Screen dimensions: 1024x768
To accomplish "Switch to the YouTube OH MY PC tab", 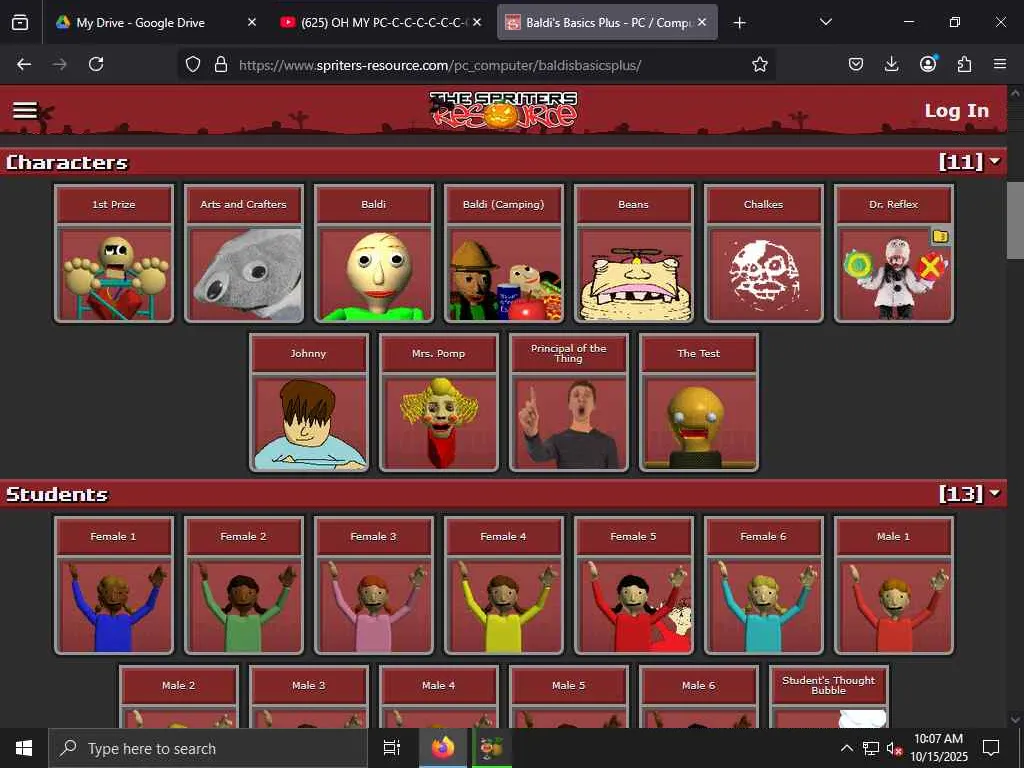I will click(381, 22).
